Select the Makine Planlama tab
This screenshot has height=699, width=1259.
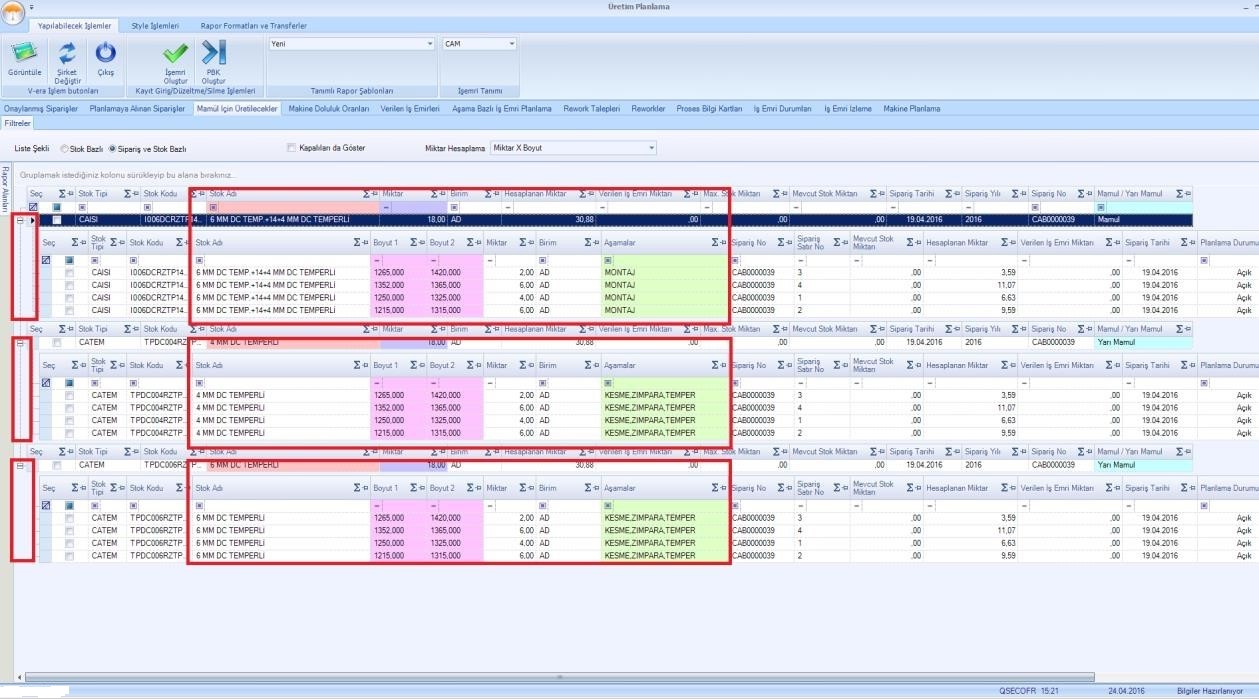coord(912,108)
